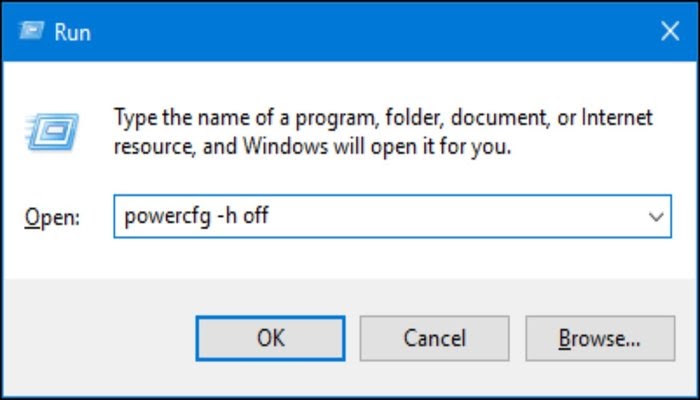Screen dimensions: 700x400
Task: Click the large Run program icon
Action: click(x=52, y=131)
